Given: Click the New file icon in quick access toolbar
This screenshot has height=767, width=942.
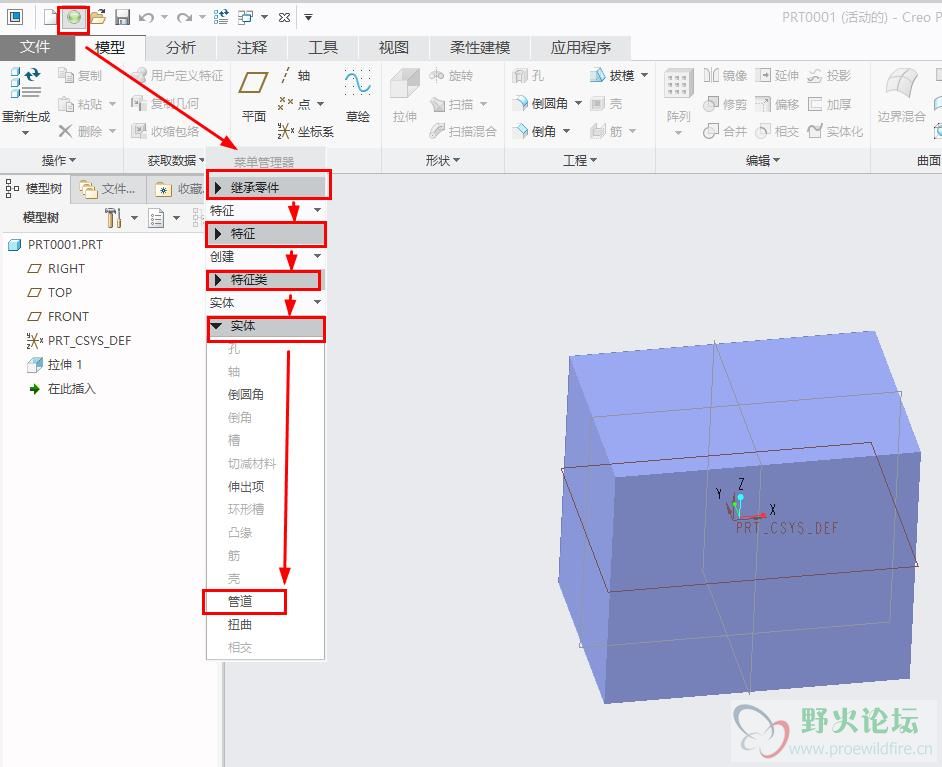Looking at the screenshot, I should pos(50,17).
